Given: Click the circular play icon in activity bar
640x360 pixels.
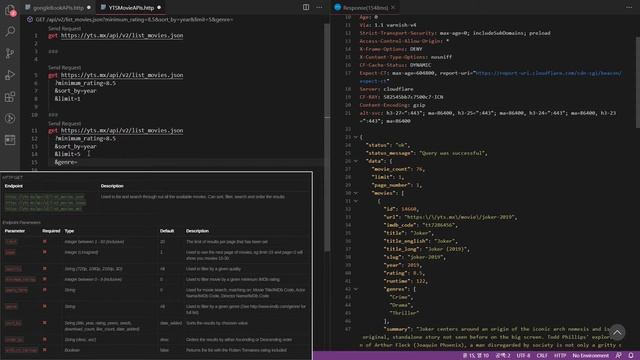Looking at the screenshot, I should click(x=10, y=118).
